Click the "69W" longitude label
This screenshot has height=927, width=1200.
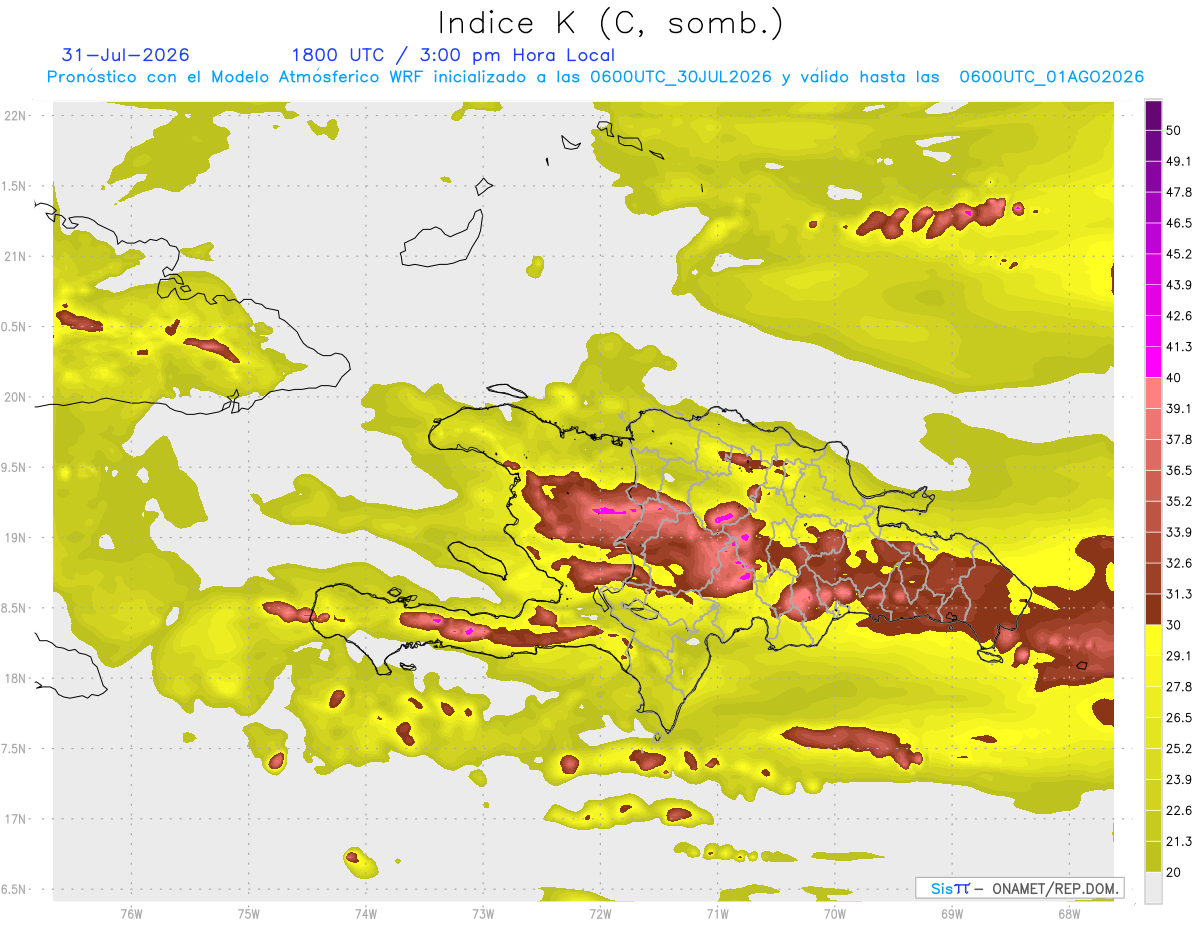(x=951, y=913)
